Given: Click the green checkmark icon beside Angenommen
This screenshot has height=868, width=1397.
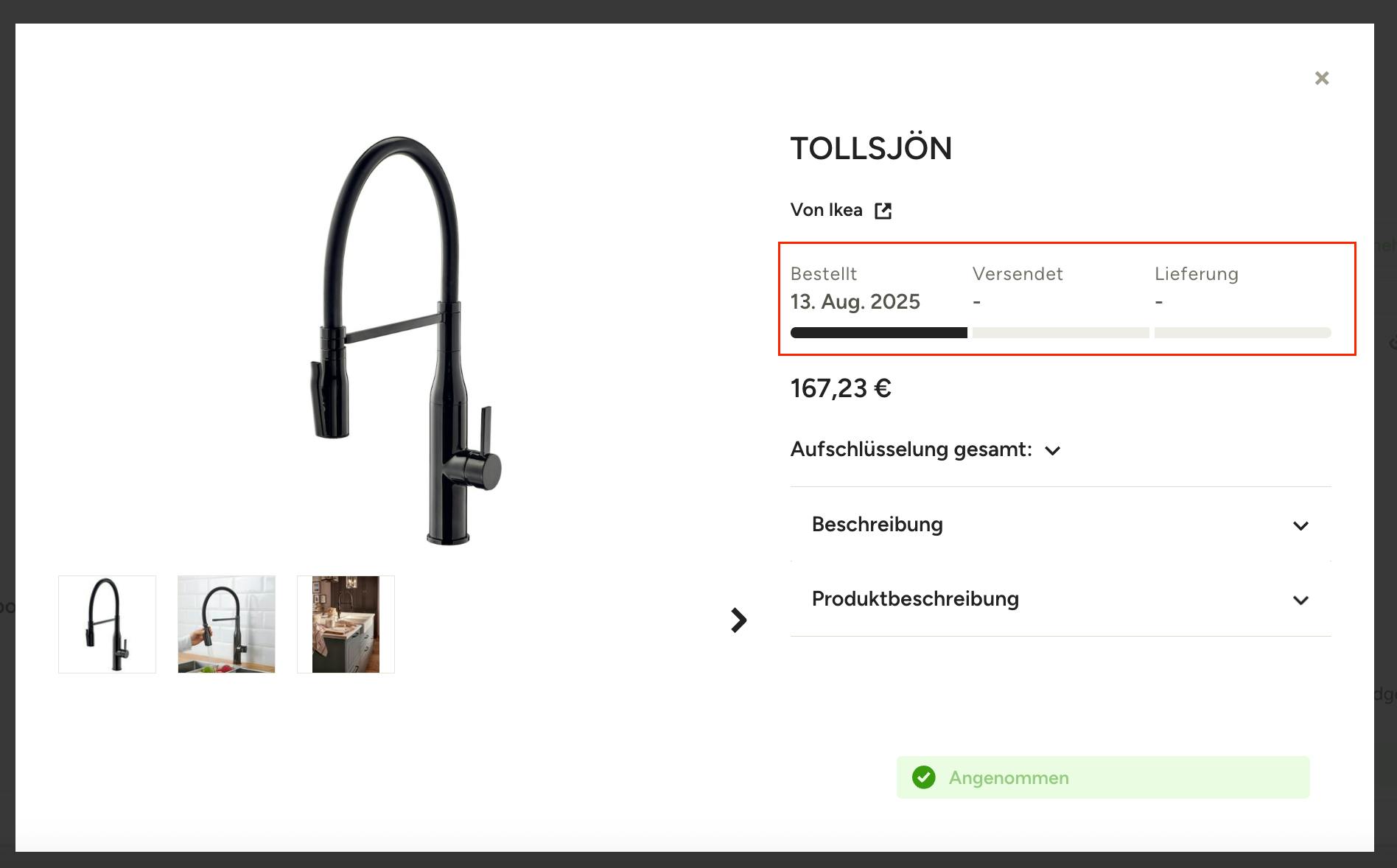Looking at the screenshot, I should click(923, 777).
